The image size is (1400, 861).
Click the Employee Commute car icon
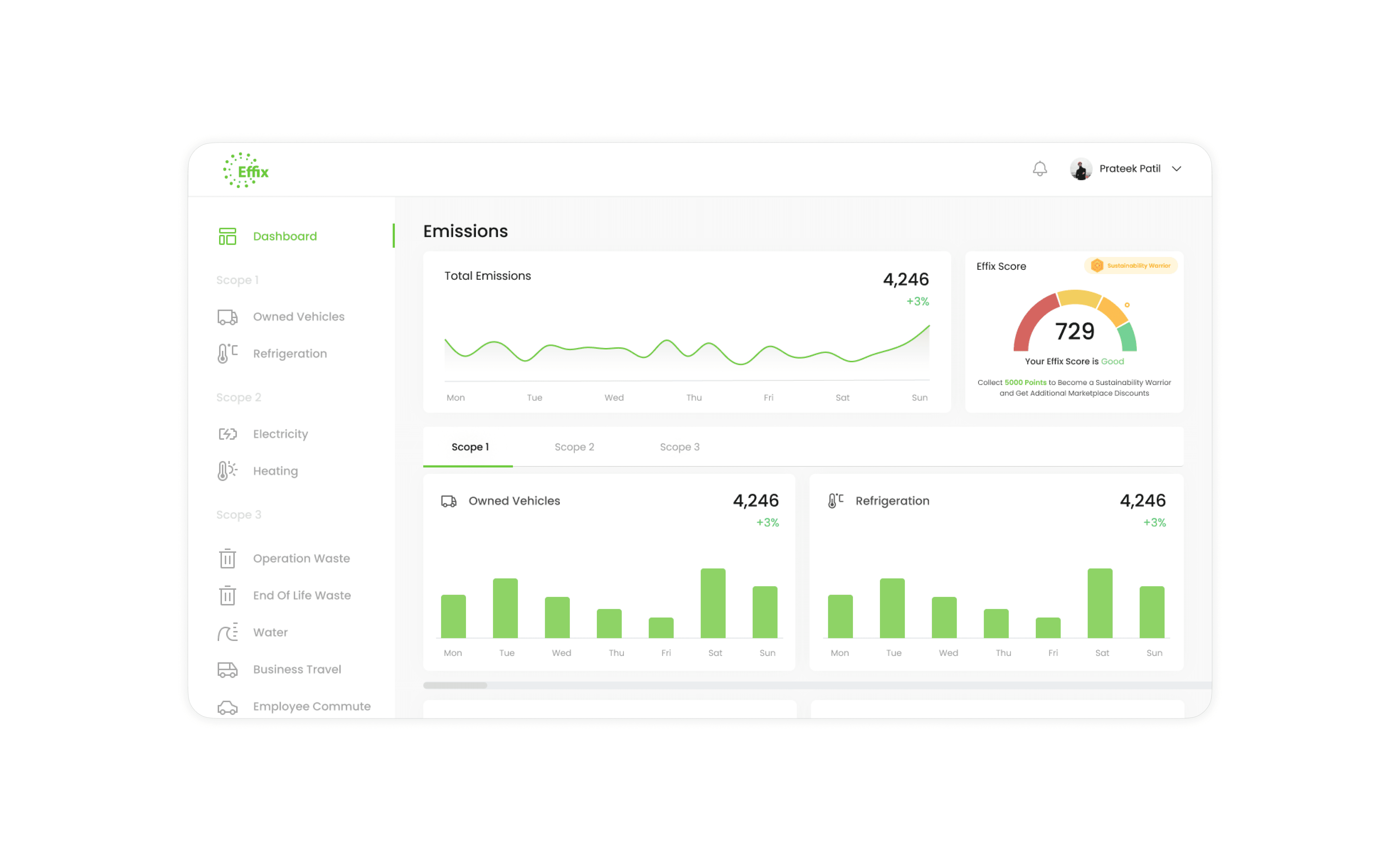(x=227, y=707)
